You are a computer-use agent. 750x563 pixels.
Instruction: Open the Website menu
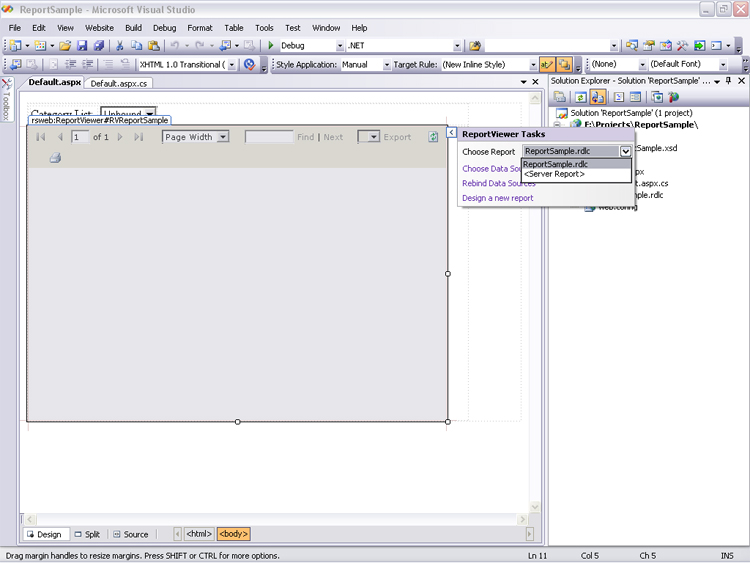99,28
